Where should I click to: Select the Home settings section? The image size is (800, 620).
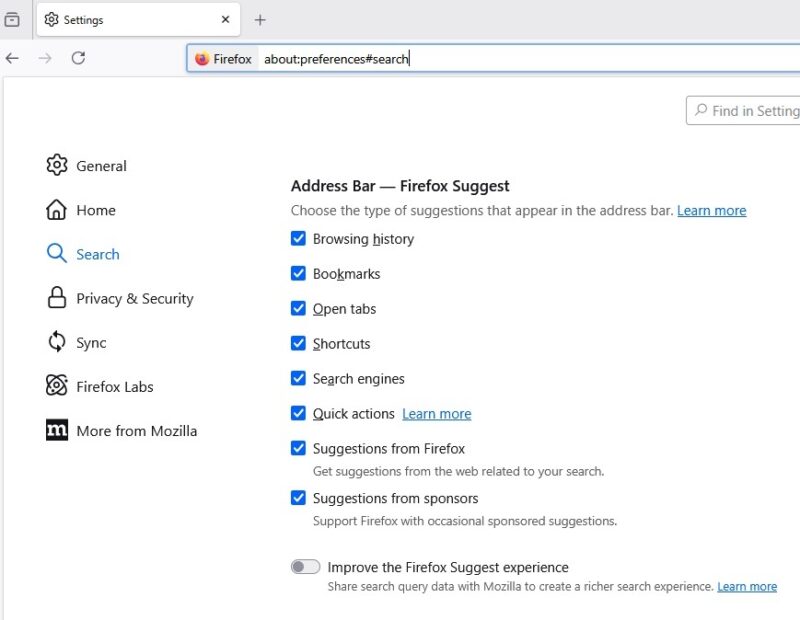point(95,210)
